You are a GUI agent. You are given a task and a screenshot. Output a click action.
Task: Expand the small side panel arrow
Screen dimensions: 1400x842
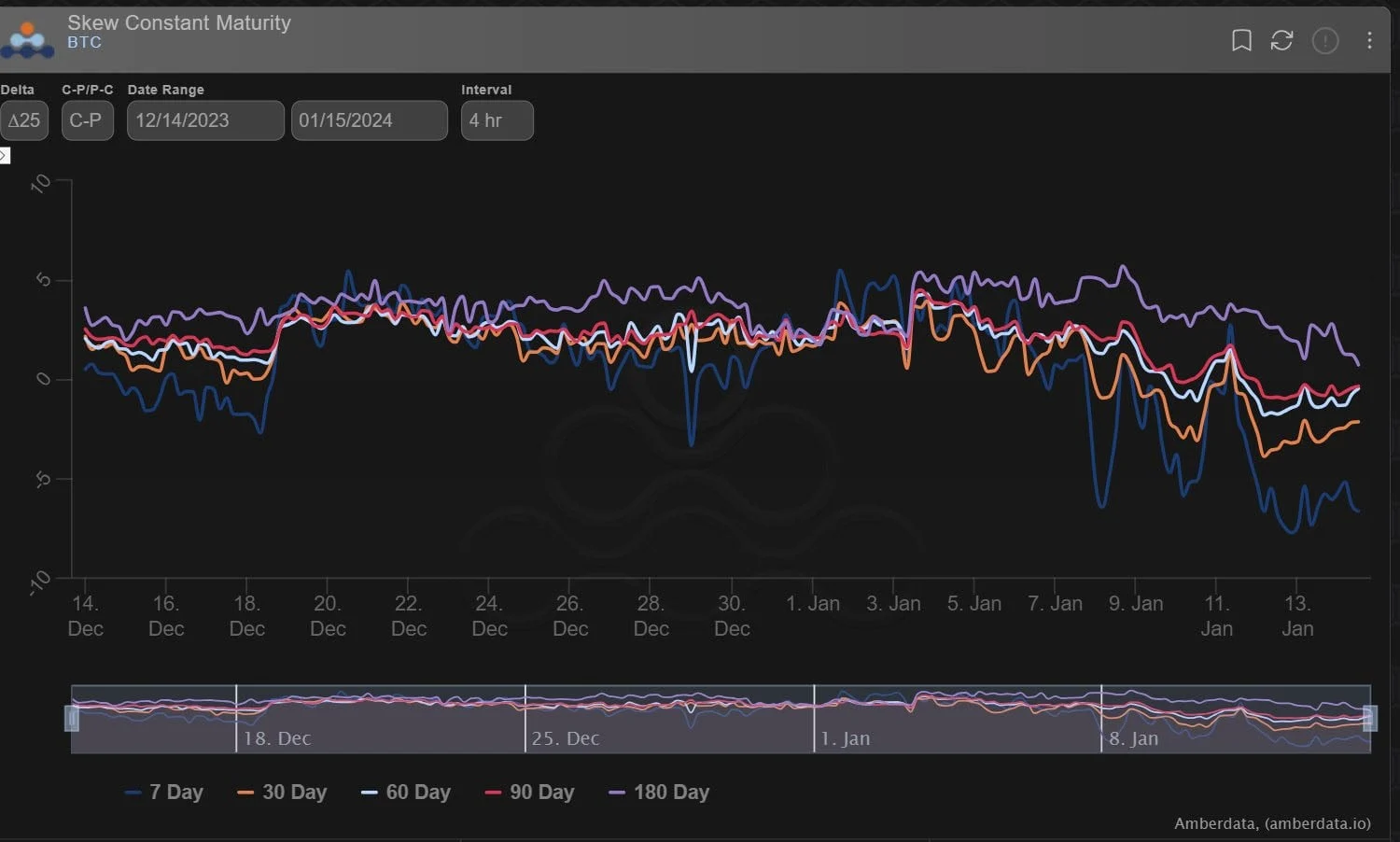(5, 156)
